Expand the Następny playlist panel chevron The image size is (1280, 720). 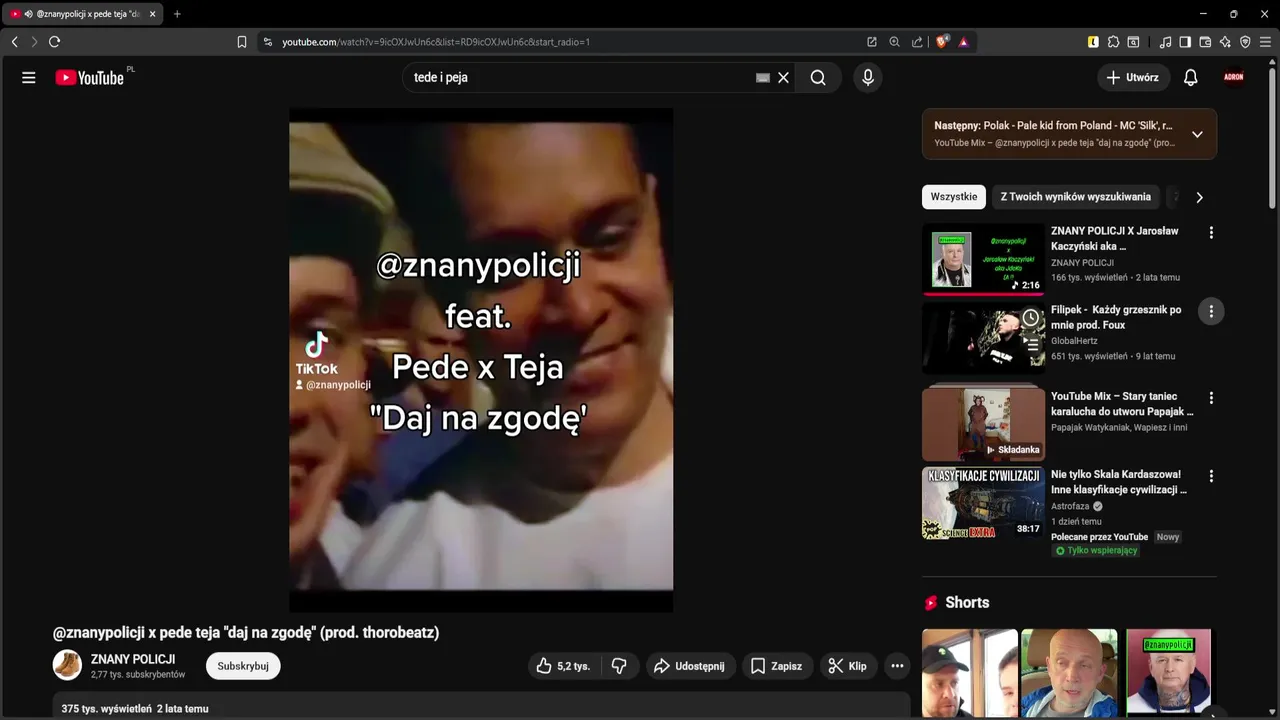pos(1197,134)
